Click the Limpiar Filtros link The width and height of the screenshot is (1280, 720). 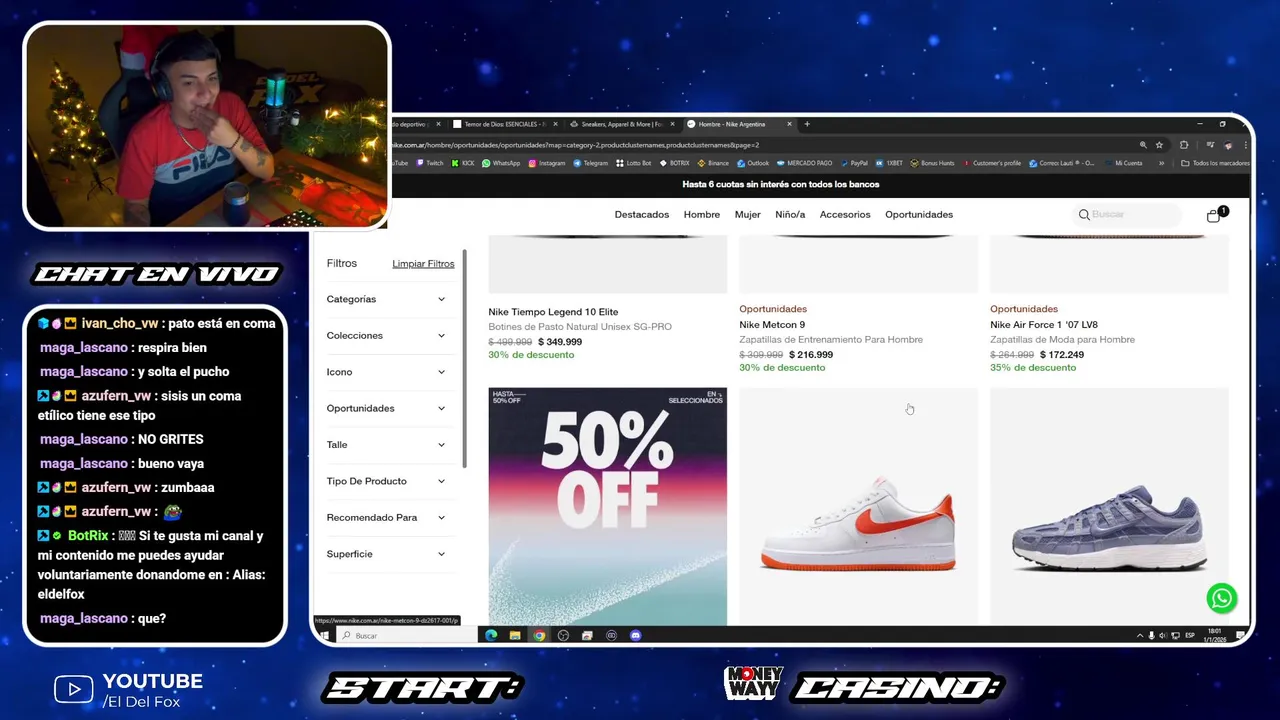tap(423, 264)
